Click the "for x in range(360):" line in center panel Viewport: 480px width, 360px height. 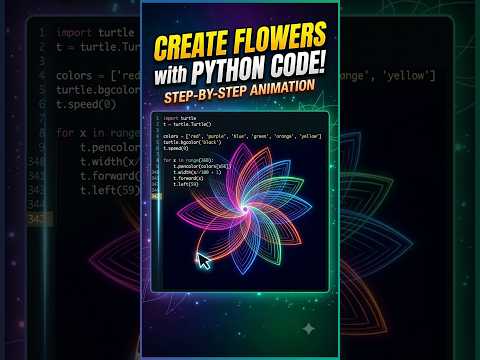click(188, 160)
